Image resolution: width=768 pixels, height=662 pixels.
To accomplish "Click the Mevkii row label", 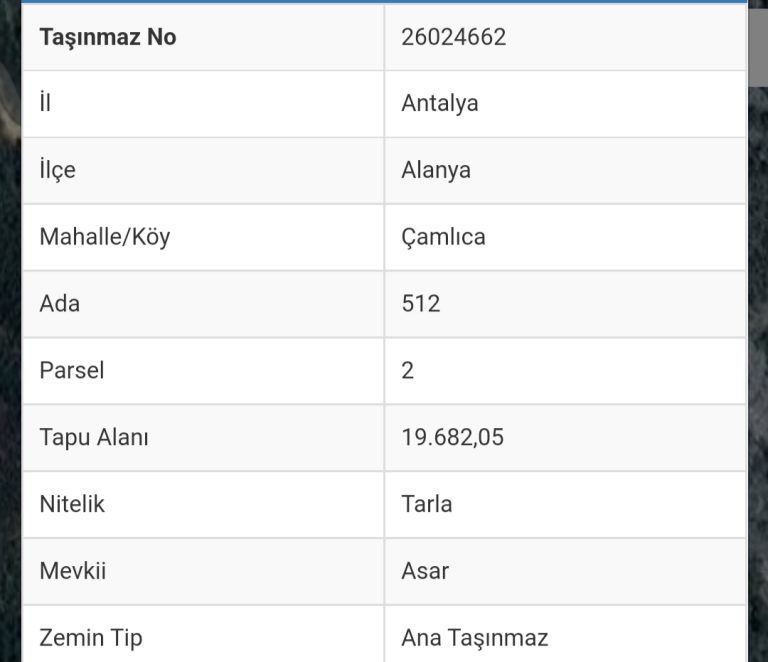I will (x=72, y=571).
